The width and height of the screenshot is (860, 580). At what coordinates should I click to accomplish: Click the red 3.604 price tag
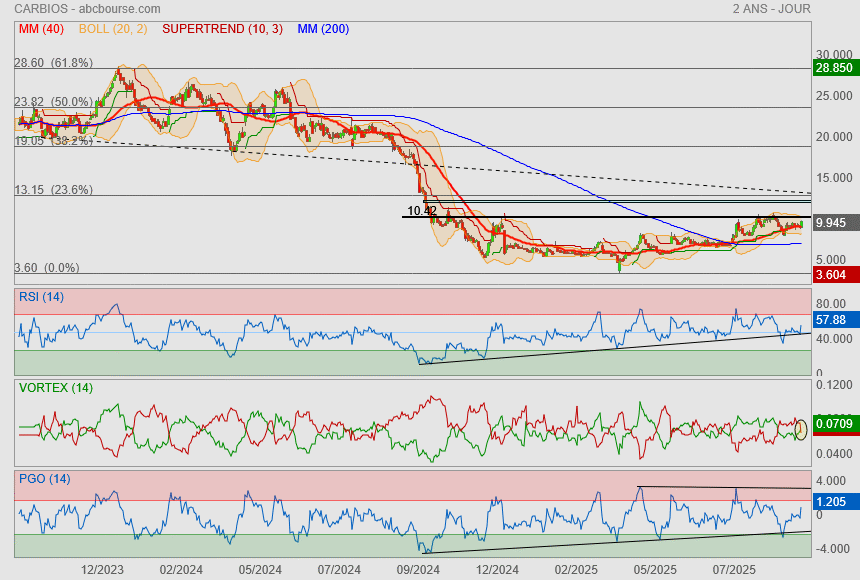(x=831, y=273)
